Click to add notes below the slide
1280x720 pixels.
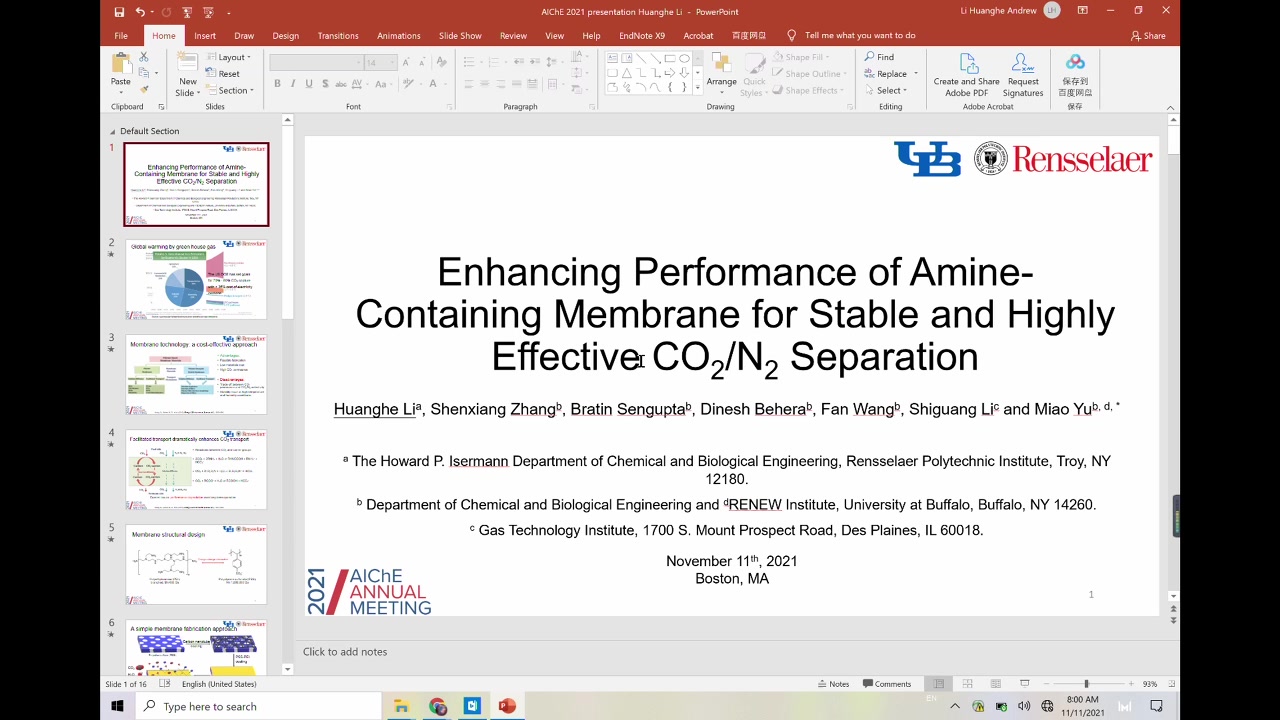(345, 651)
